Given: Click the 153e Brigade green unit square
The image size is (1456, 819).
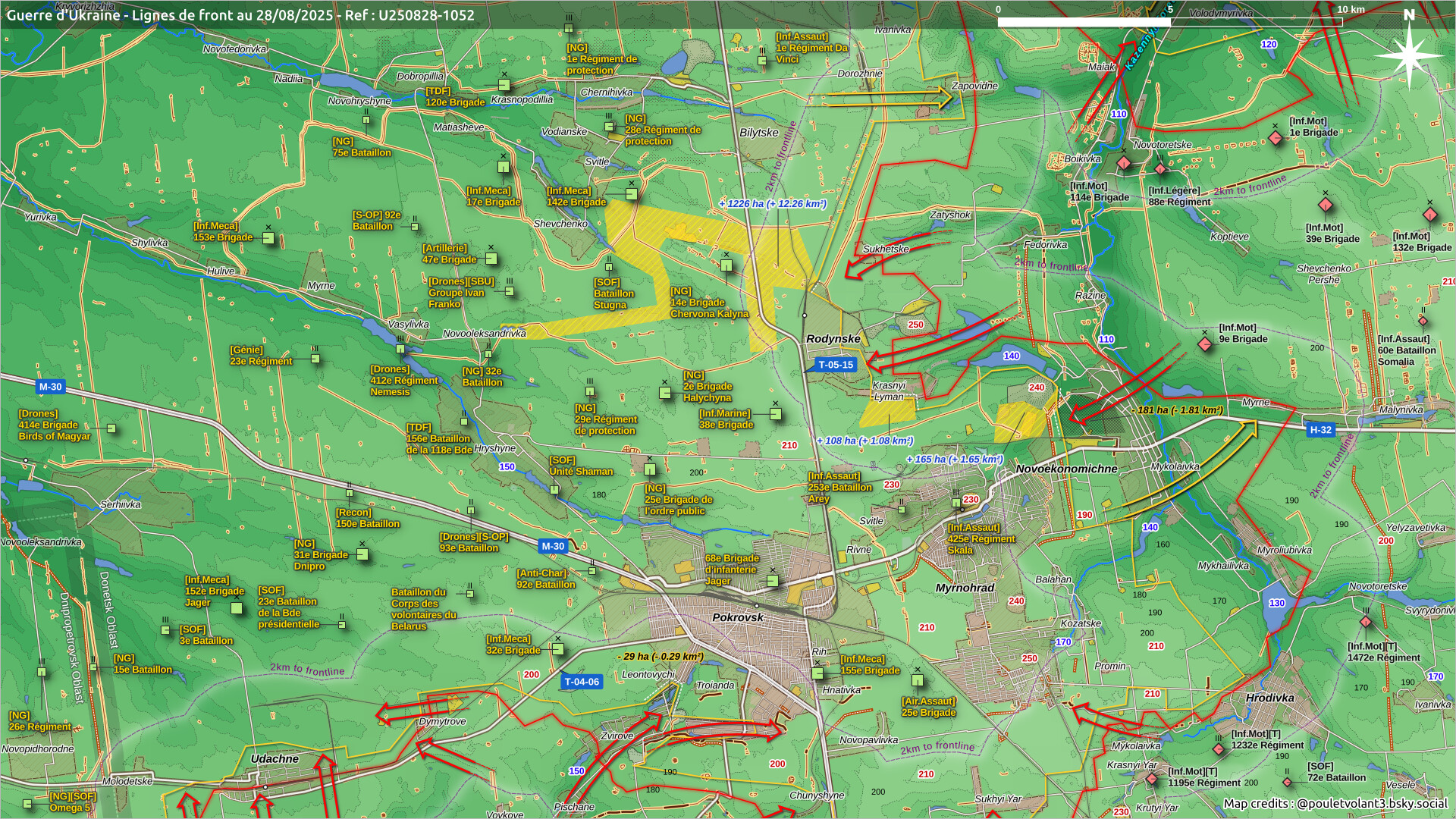Looking at the screenshot, I should [268, 238].
